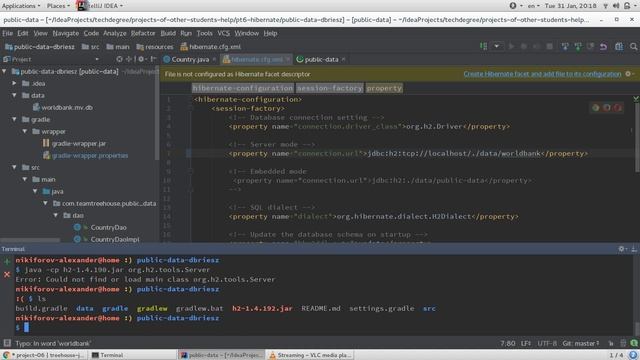Viewport: 640px width, 360px height.
Task: Click the VCS Update Project icon
Action: [565, 47]
